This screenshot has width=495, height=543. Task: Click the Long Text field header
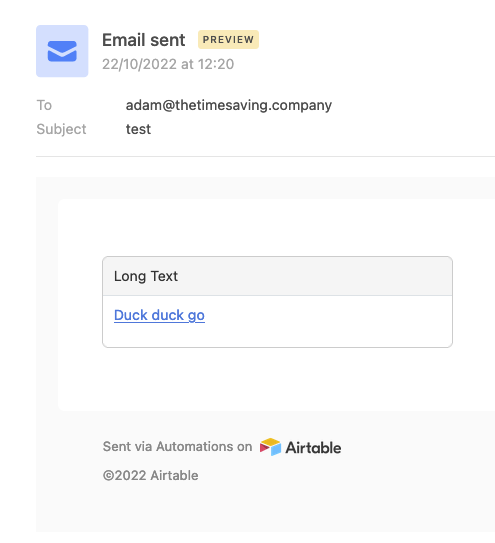tap(277, 276)
